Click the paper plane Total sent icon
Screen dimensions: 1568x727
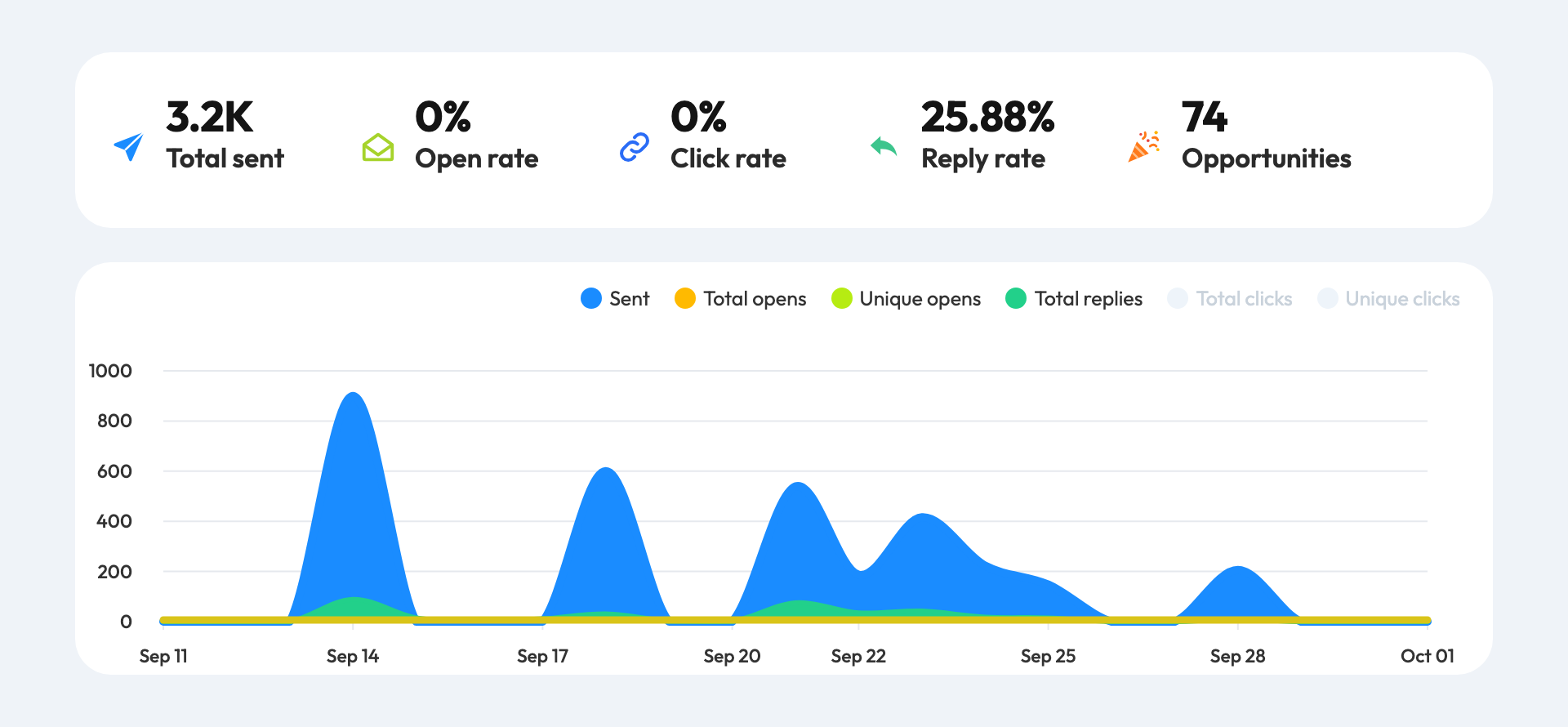129,147
